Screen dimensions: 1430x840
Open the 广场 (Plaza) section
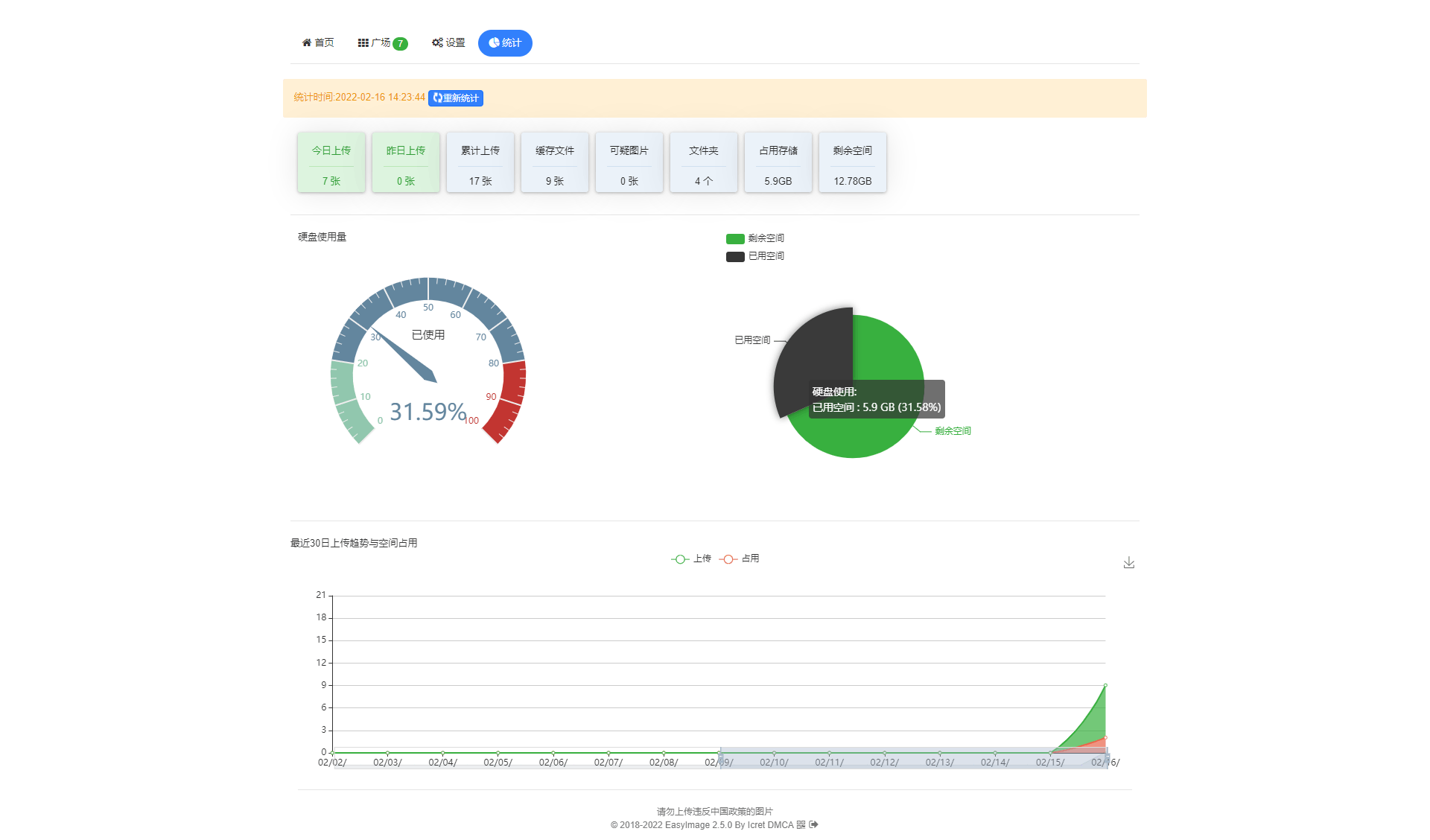[x=382, y=42]
